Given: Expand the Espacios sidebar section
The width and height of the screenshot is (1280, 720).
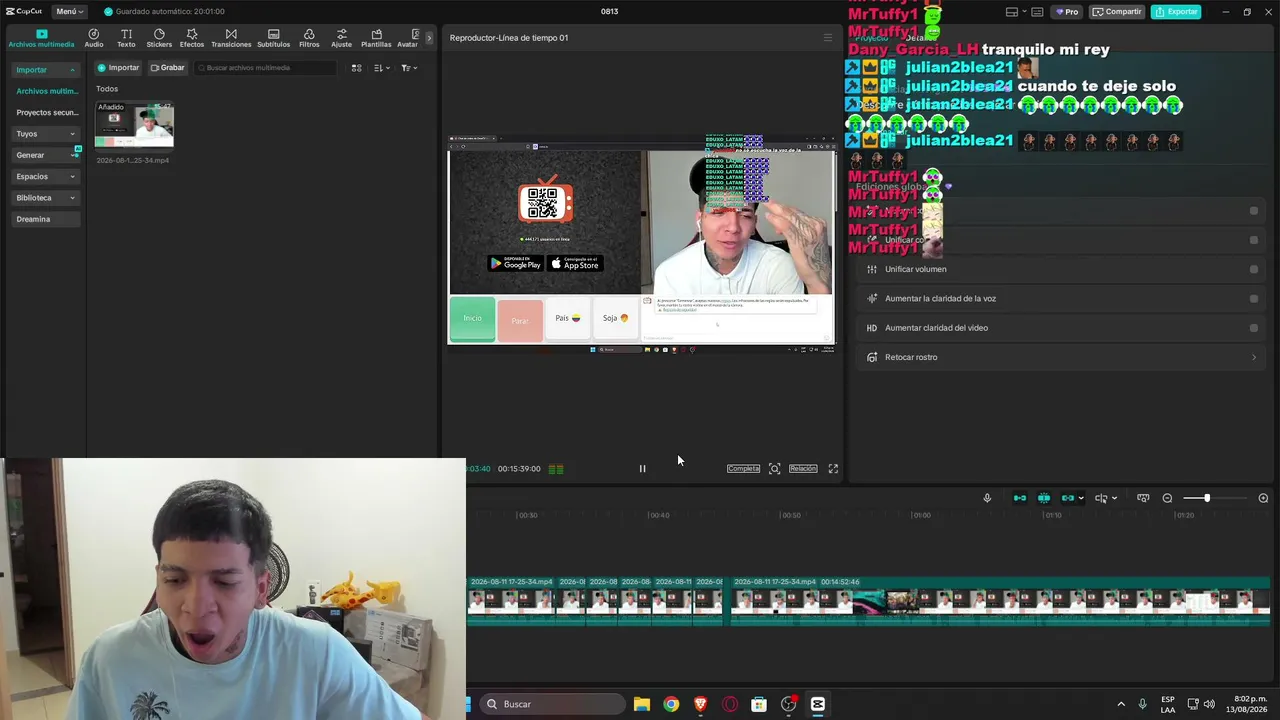Looking at the screenshot, I should (x=46, y=176).
